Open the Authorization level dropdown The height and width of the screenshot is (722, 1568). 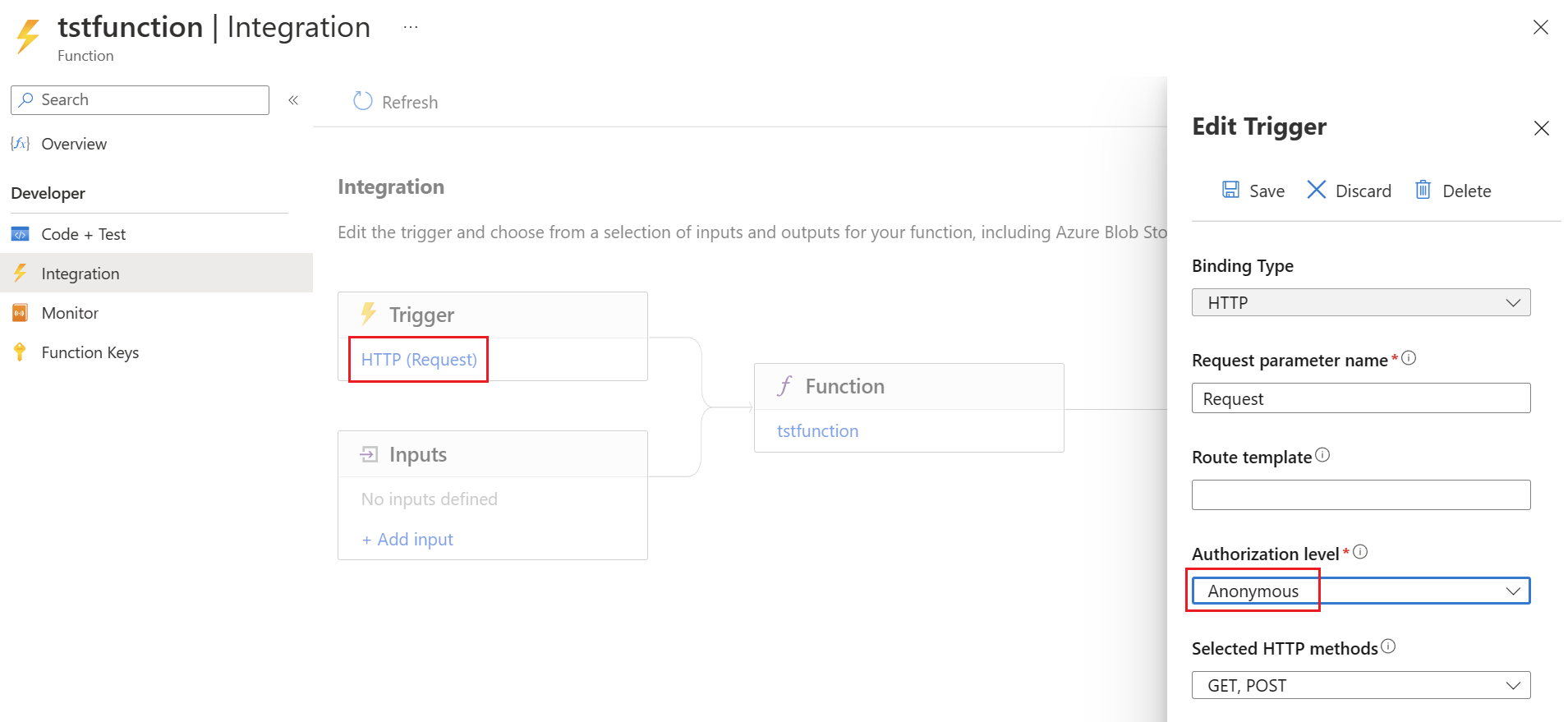1361,591
